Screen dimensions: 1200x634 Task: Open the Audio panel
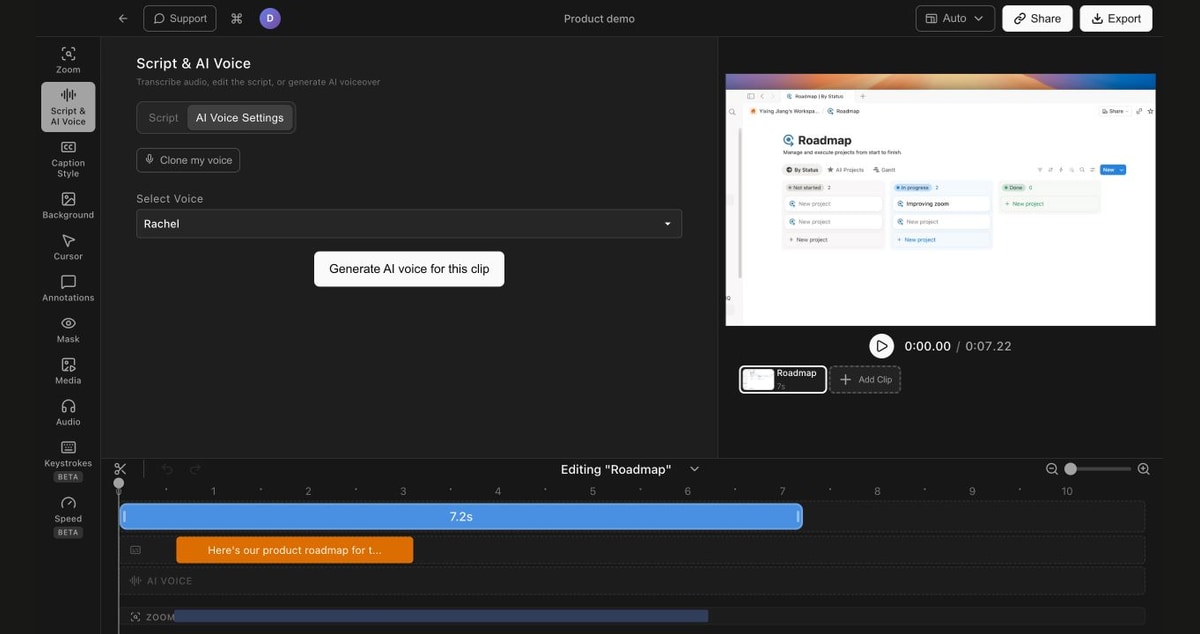(68, 412)
